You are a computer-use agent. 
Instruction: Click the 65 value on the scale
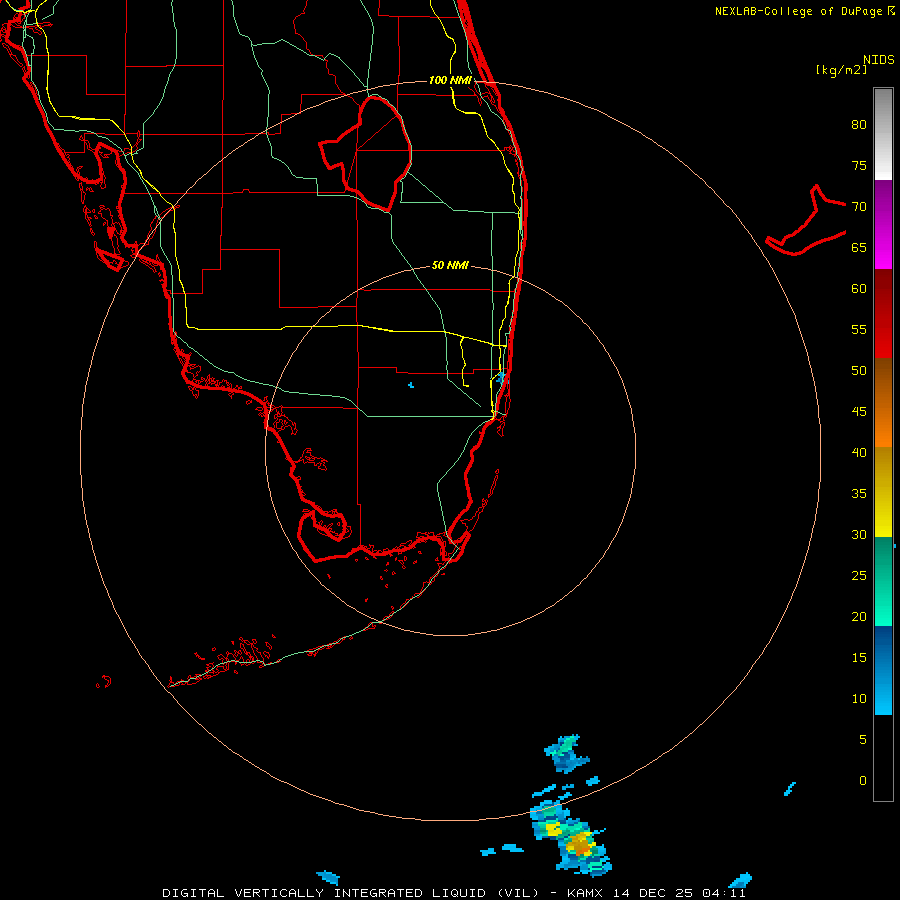859,248
